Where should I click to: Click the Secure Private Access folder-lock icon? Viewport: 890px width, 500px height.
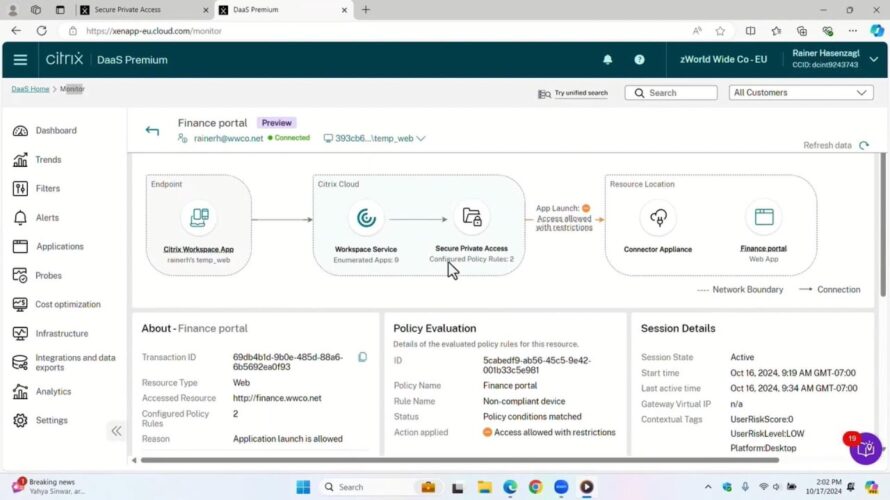[472, 217]
